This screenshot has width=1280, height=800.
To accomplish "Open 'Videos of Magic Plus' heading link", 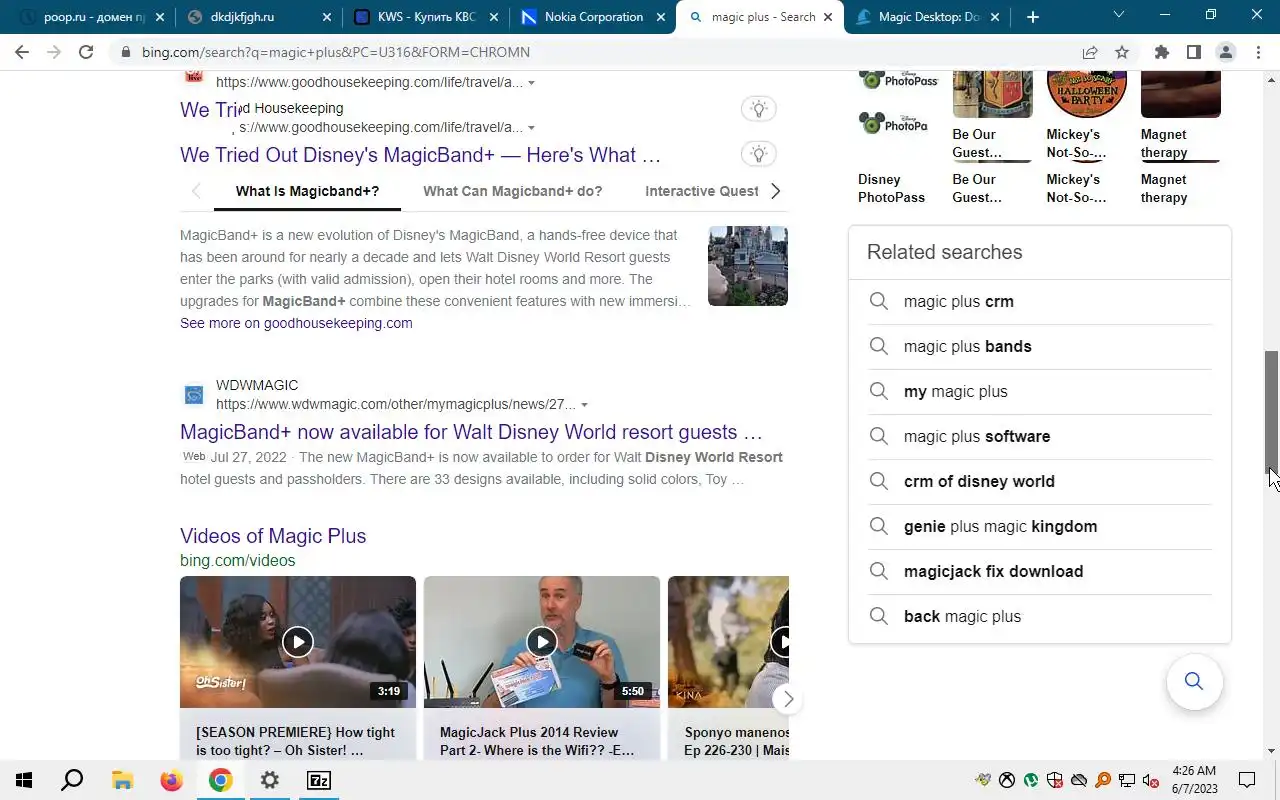I will tap(273, 536).
